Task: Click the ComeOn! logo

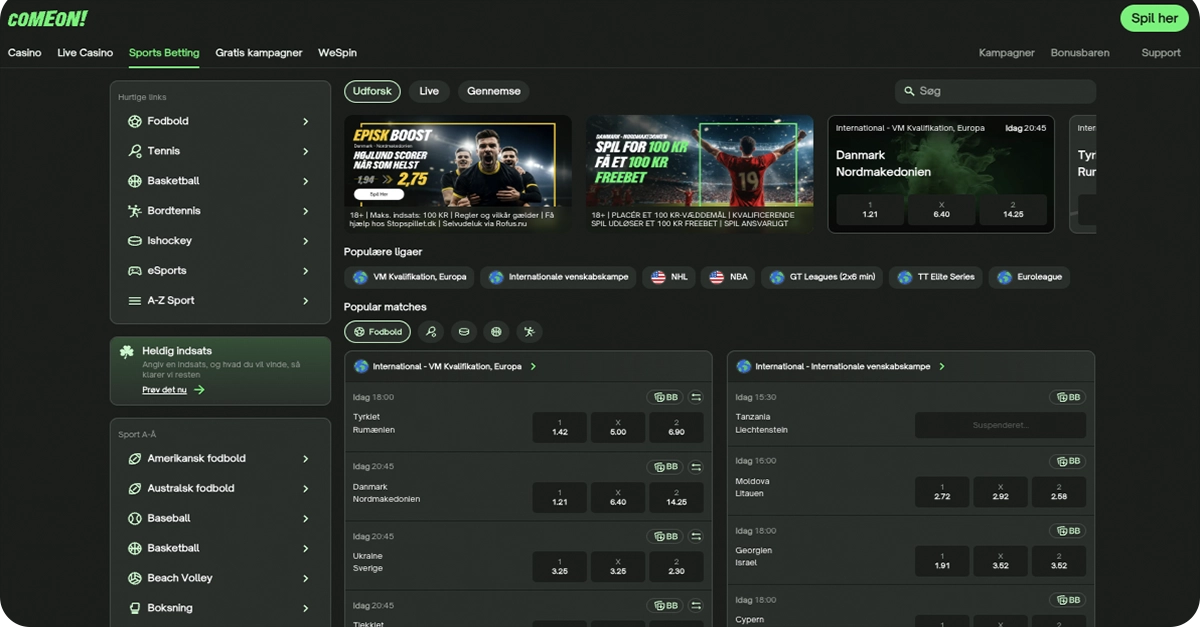Action: [47, 19]
